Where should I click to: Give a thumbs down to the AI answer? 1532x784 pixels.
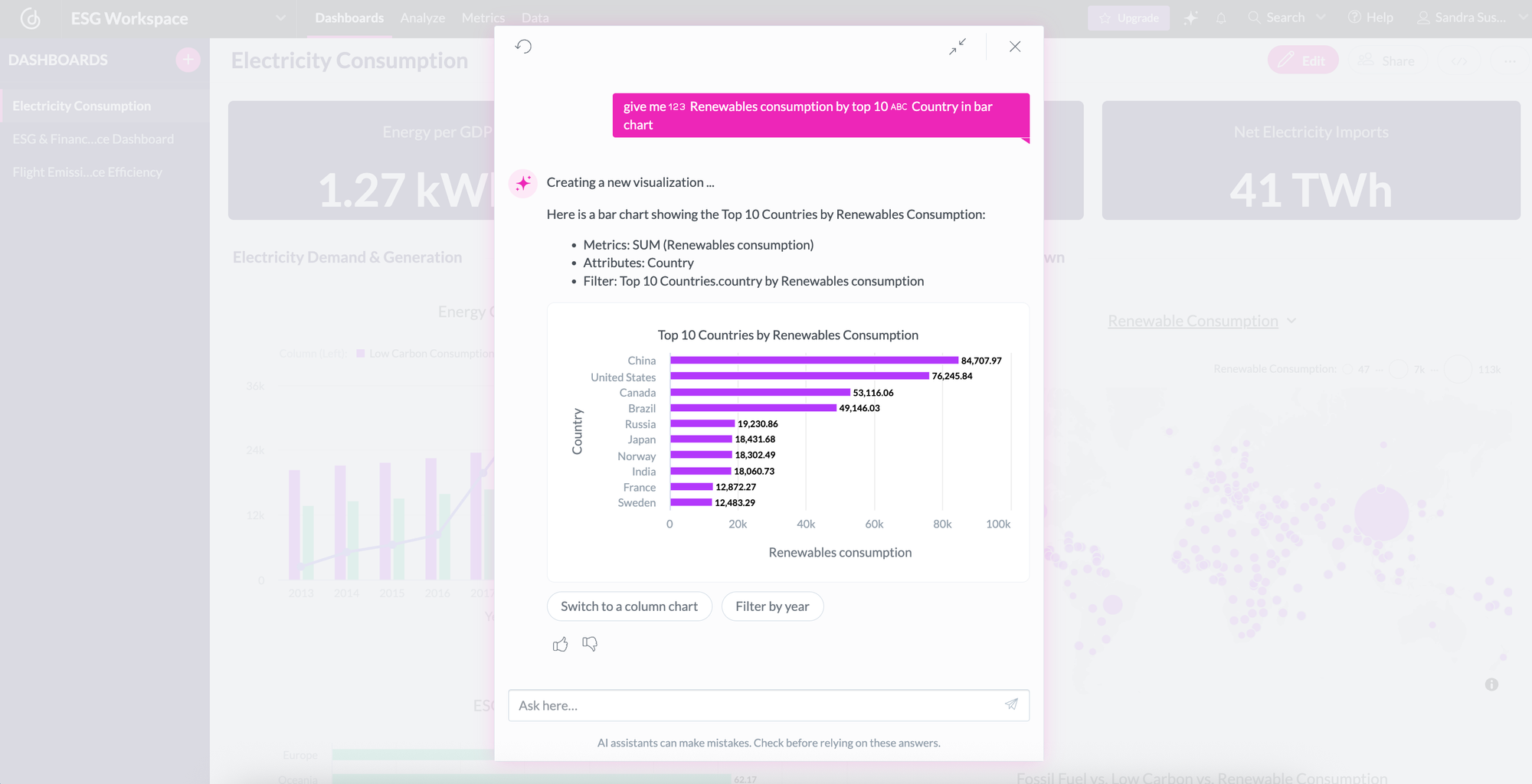pos(589,644)
